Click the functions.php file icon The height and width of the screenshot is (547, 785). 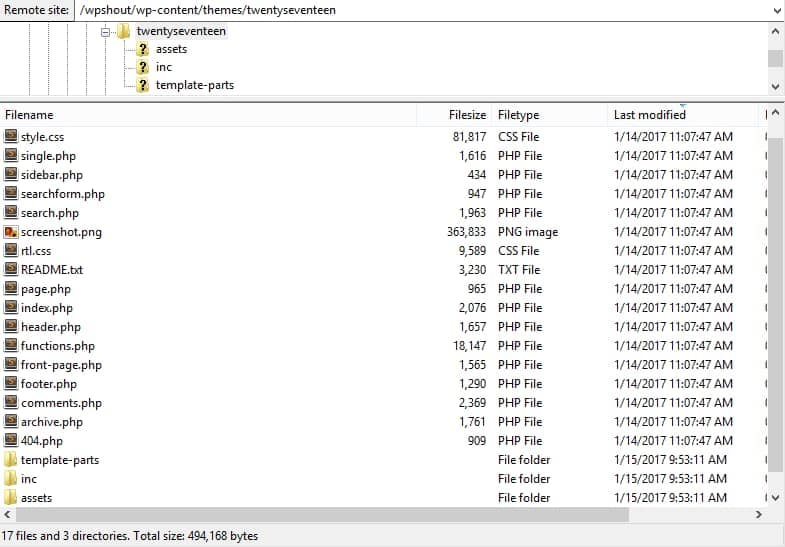tap(11, 346)
